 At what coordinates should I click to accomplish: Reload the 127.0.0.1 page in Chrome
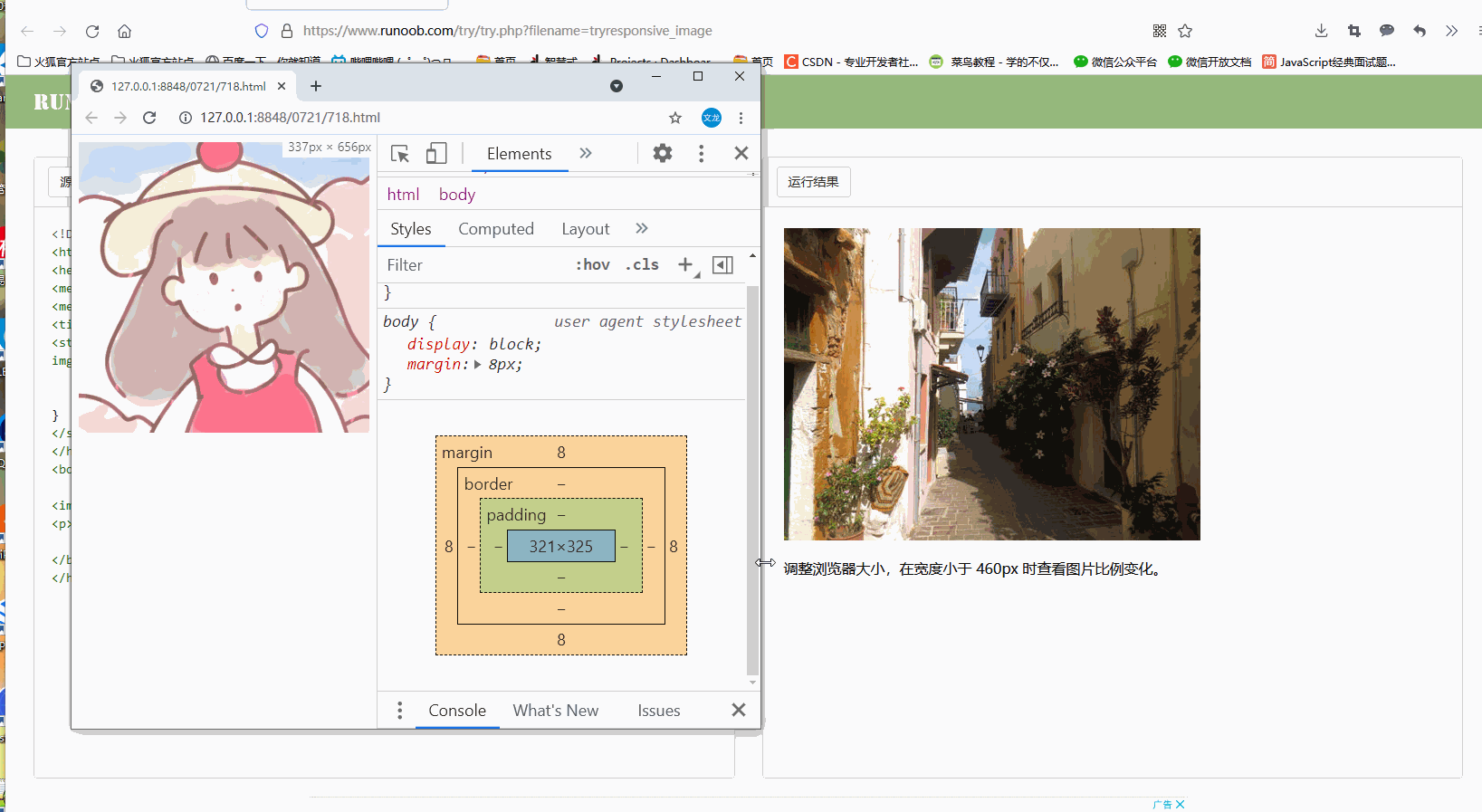point(149,118)
